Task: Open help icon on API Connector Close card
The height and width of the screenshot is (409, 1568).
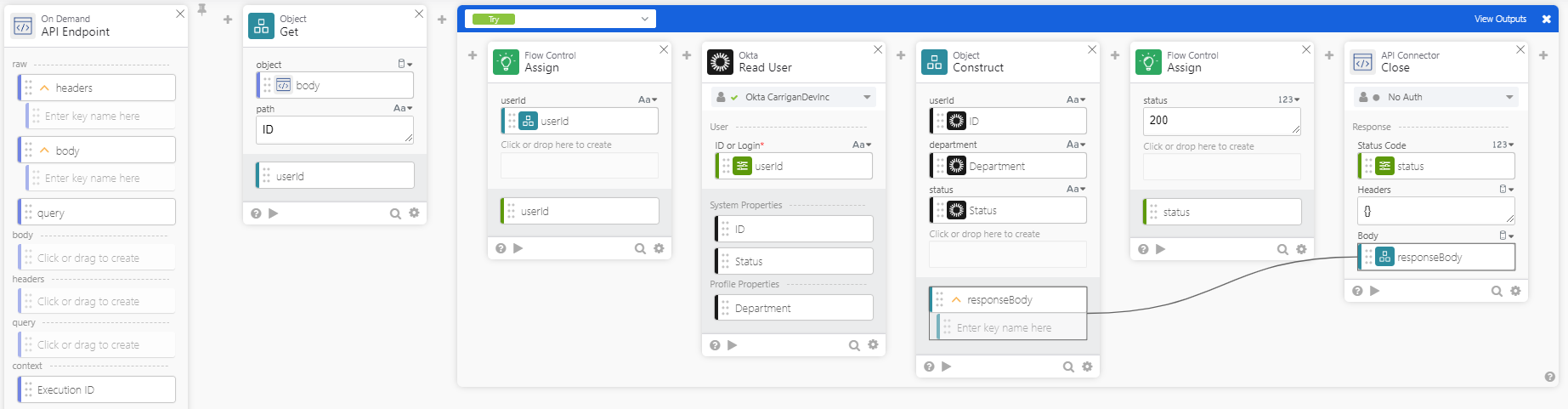Action: click(x=1357, y=291)
